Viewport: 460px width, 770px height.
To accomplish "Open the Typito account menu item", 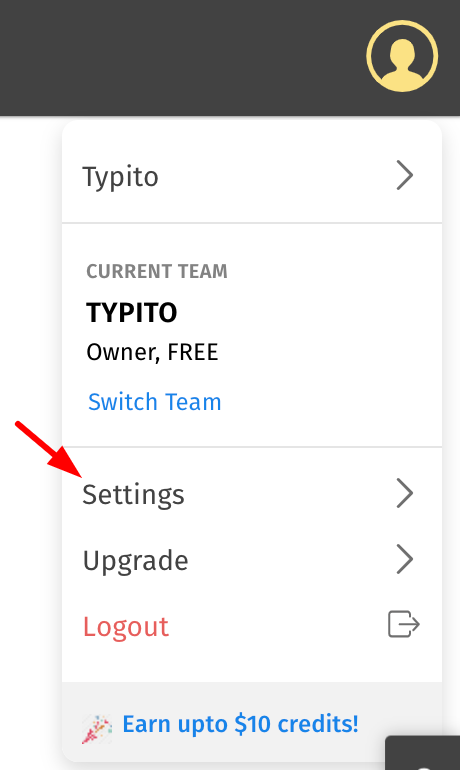I will (x=252, y=176).
